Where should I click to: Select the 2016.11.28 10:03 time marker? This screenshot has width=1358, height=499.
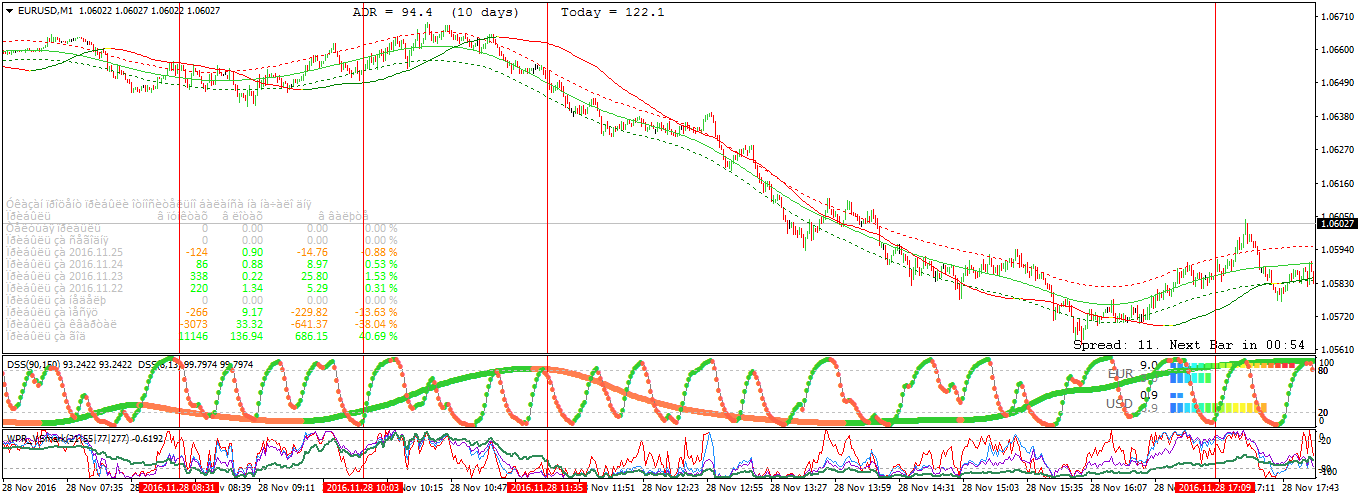pyautogui.click(x=363, y=488)
